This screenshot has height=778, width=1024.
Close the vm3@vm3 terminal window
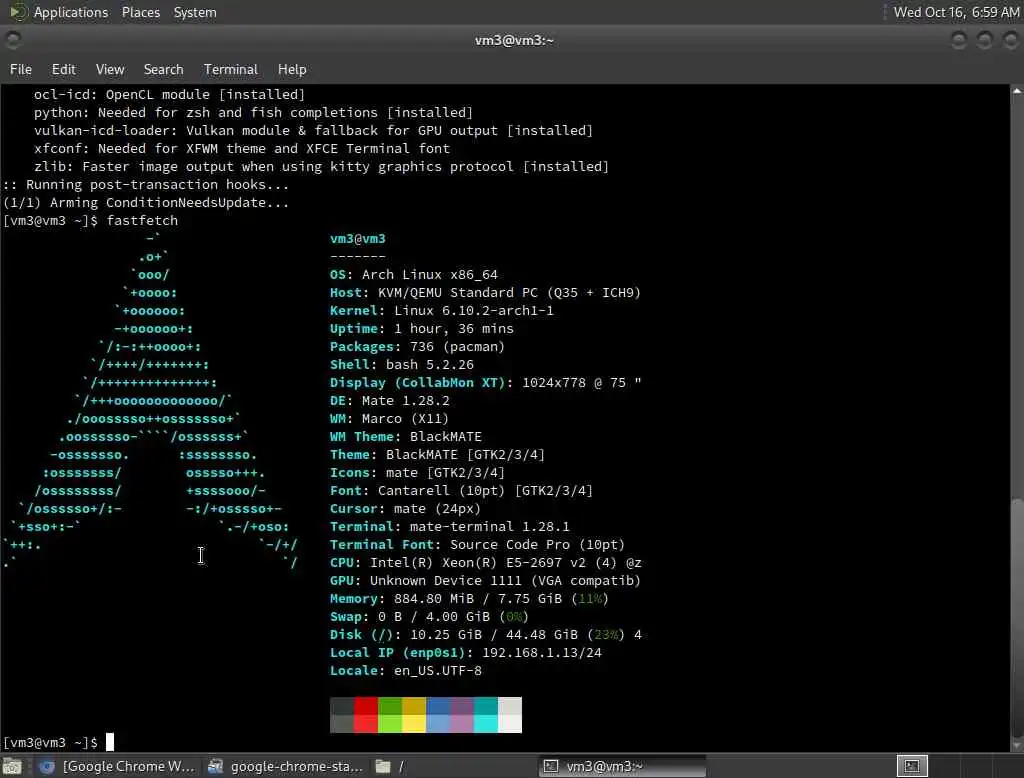coord(1011,41)
